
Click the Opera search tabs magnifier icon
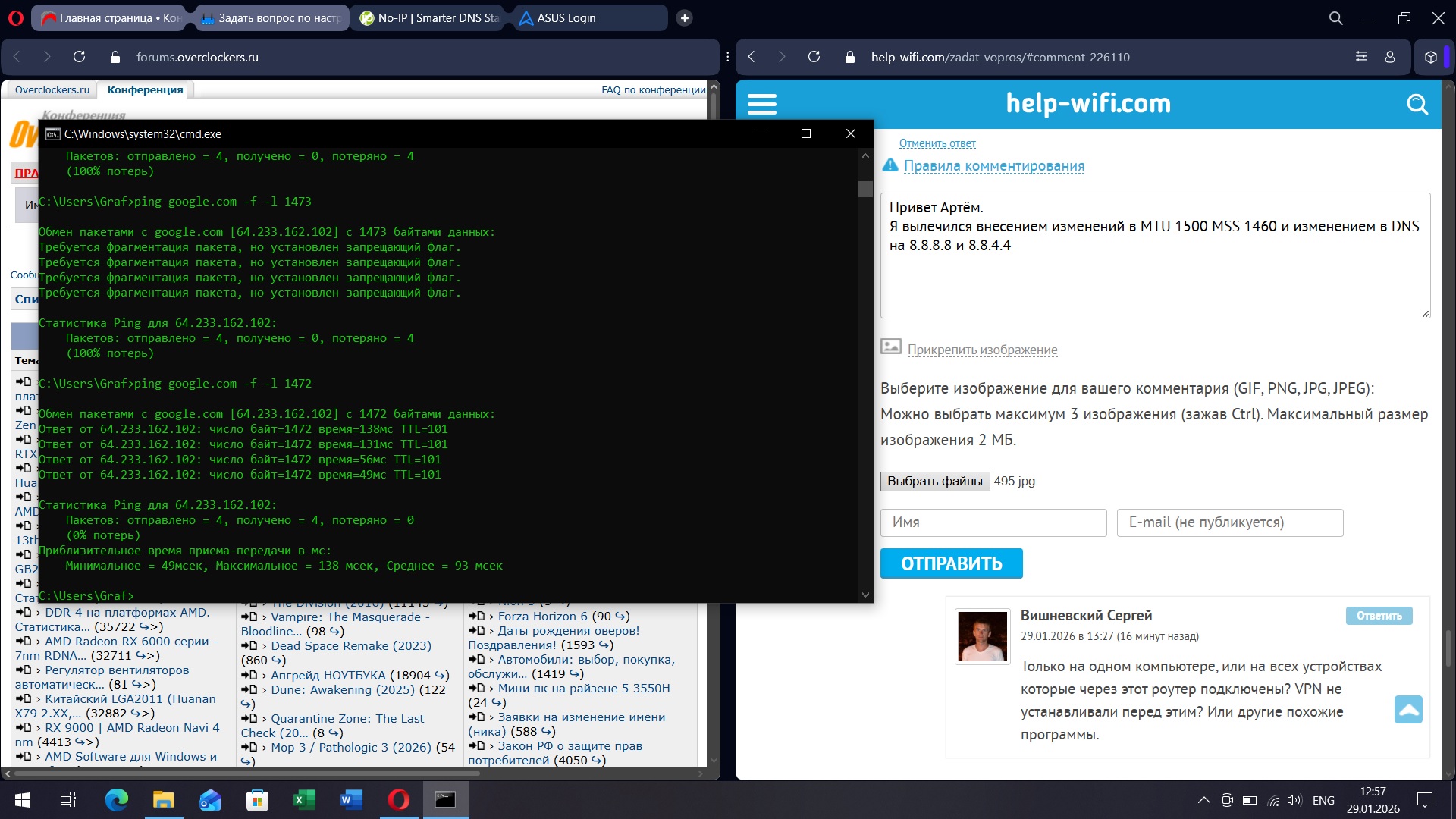click(1335, 17)
